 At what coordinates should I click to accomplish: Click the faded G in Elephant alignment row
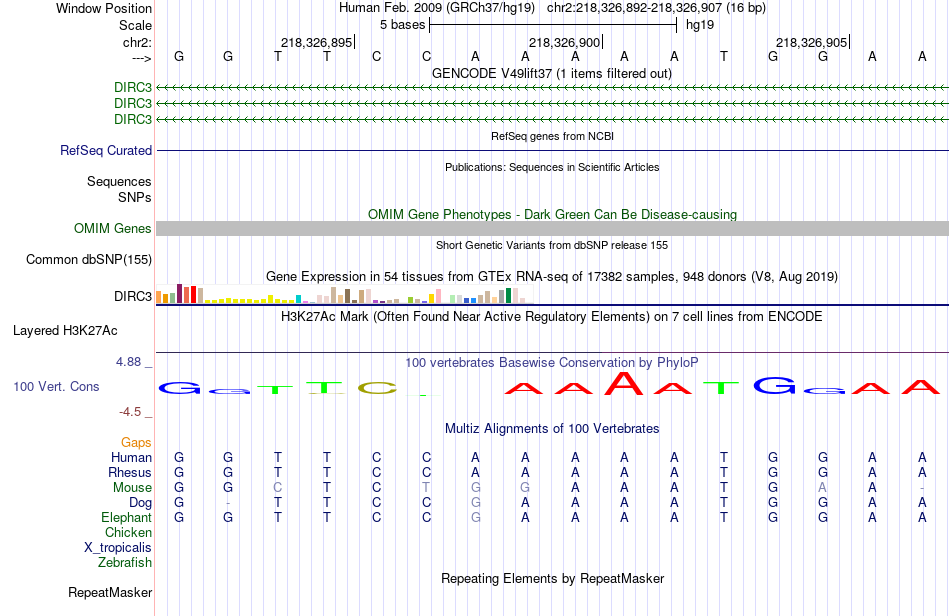point(476,518)
